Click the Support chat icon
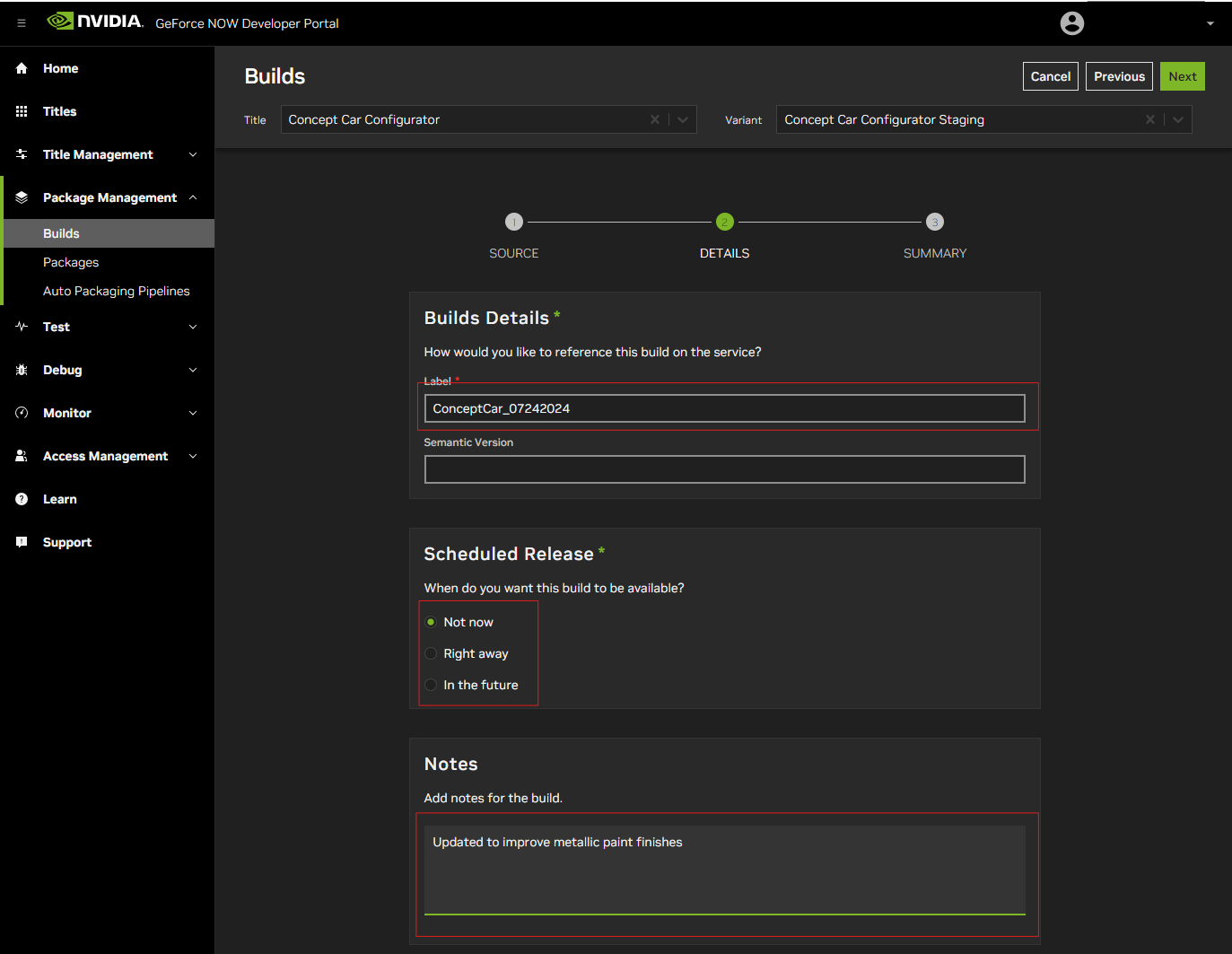Screen dimensions: 1232x954 click(22, 542)
